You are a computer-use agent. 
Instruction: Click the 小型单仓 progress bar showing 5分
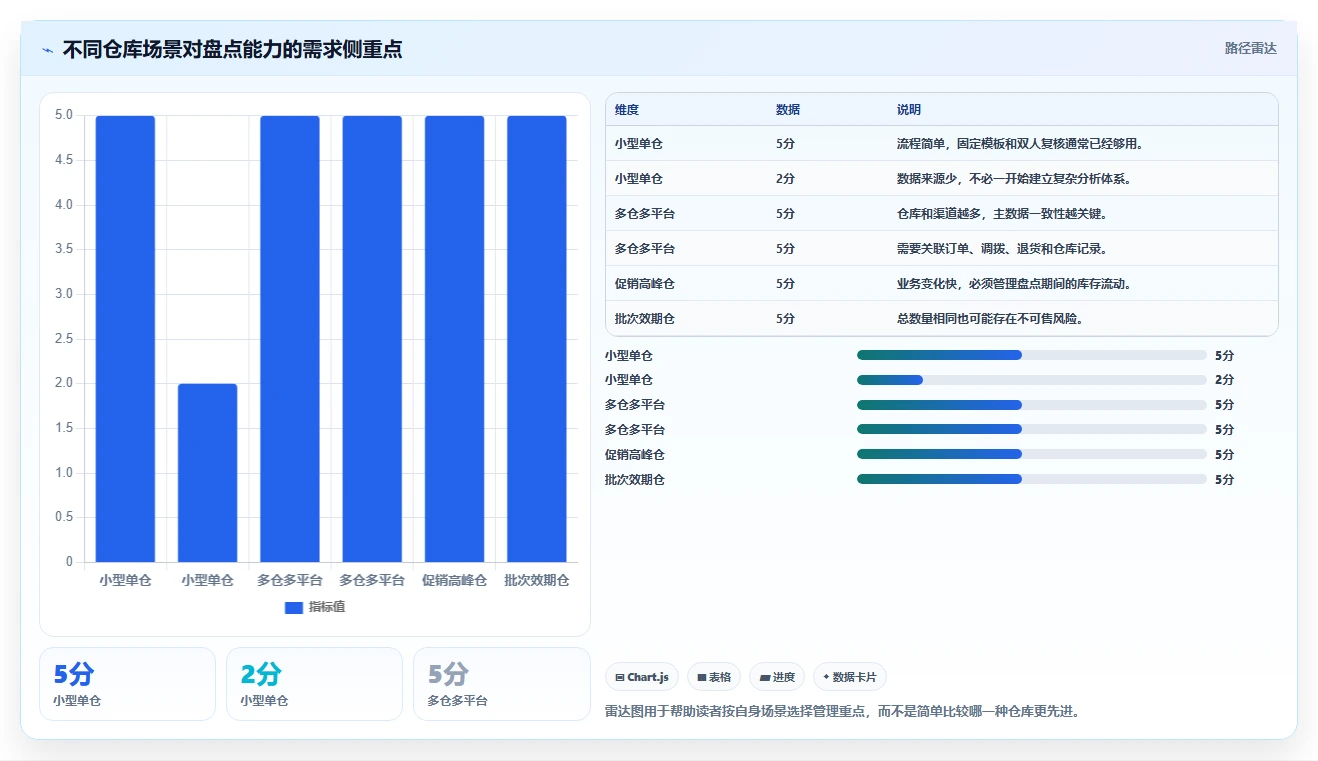[x=1032, y=355]
